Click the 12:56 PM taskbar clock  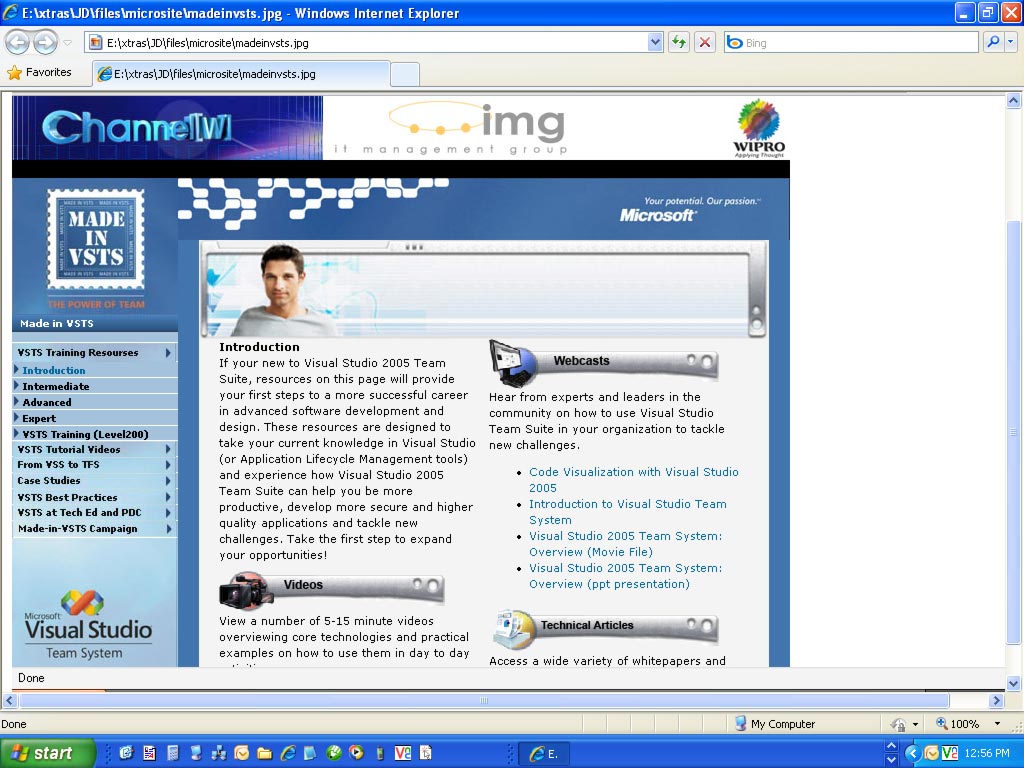[x=987, y=753]
